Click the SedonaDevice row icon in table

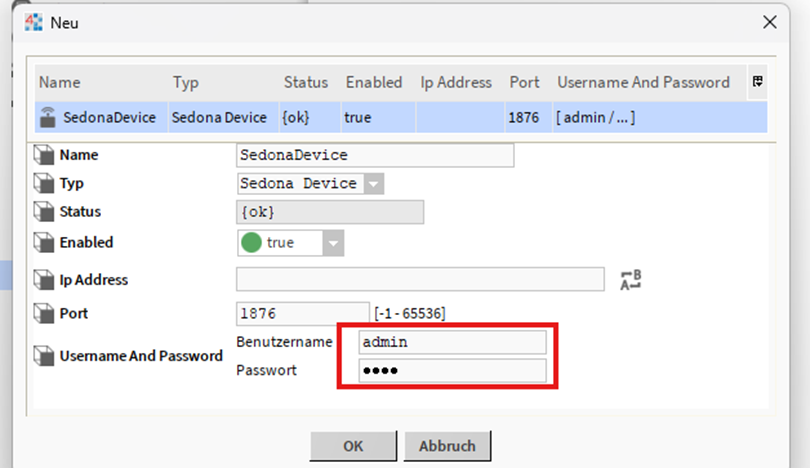[x=48, y=117]
